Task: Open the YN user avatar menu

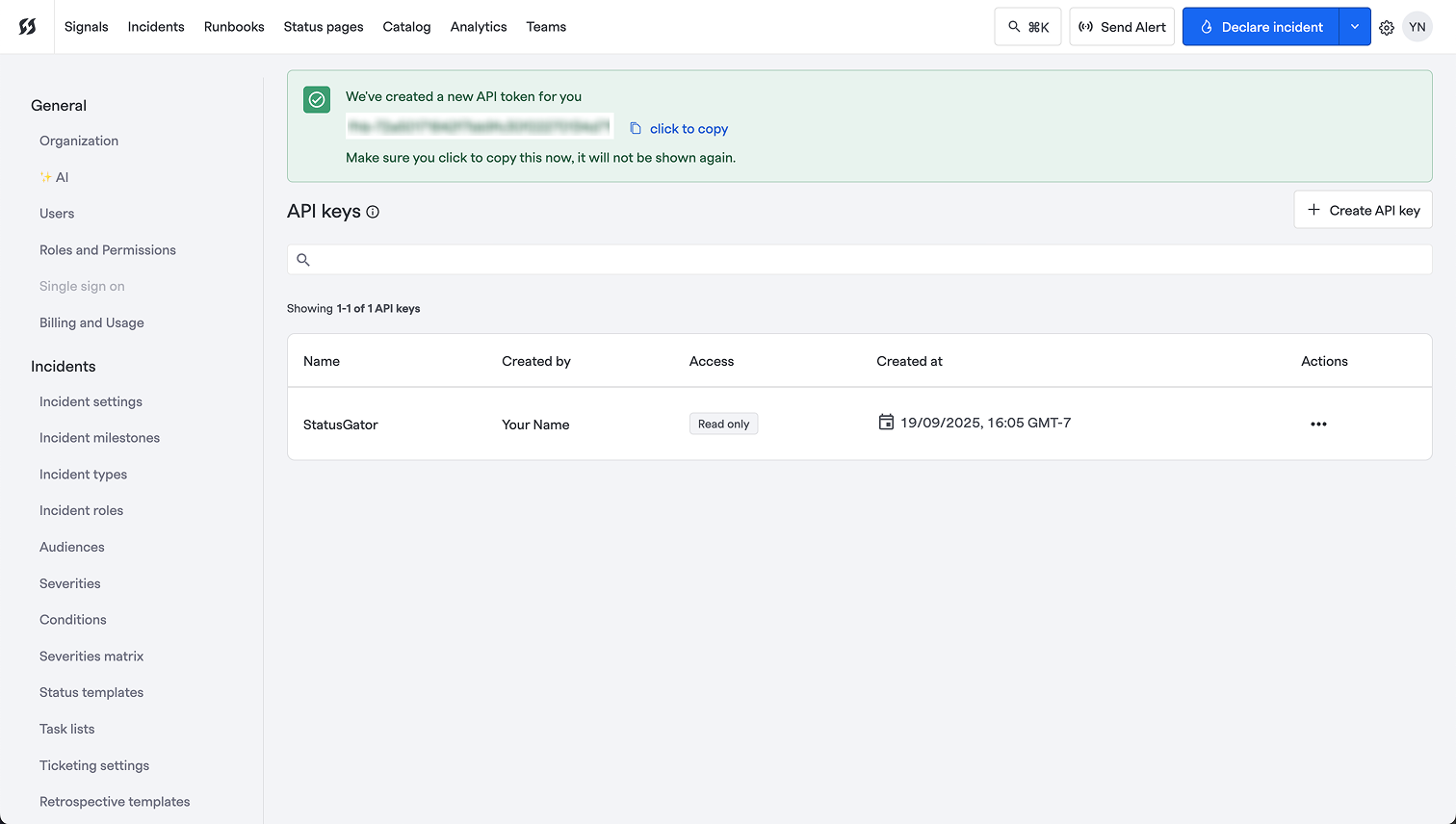Action: [1417, 27]
